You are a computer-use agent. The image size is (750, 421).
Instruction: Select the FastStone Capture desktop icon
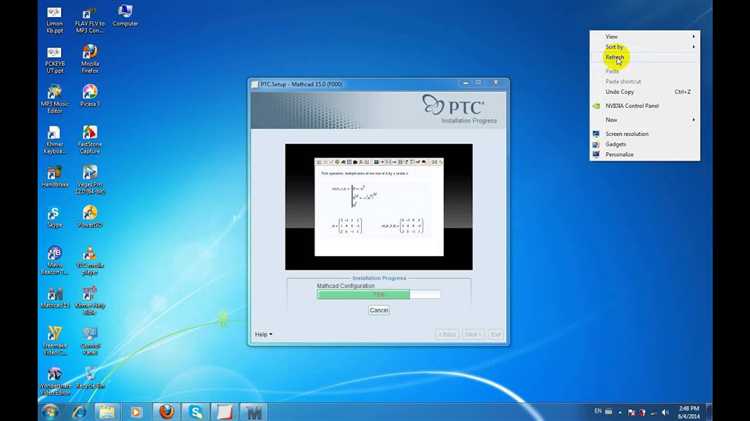coord(90,139)
